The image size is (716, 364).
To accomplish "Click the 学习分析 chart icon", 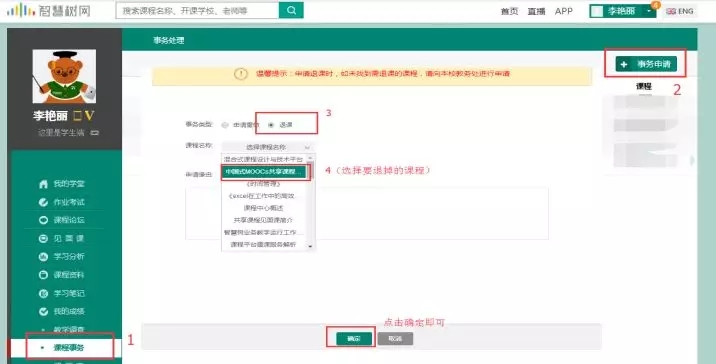I will pyautogui.click(x=43, y=257).
